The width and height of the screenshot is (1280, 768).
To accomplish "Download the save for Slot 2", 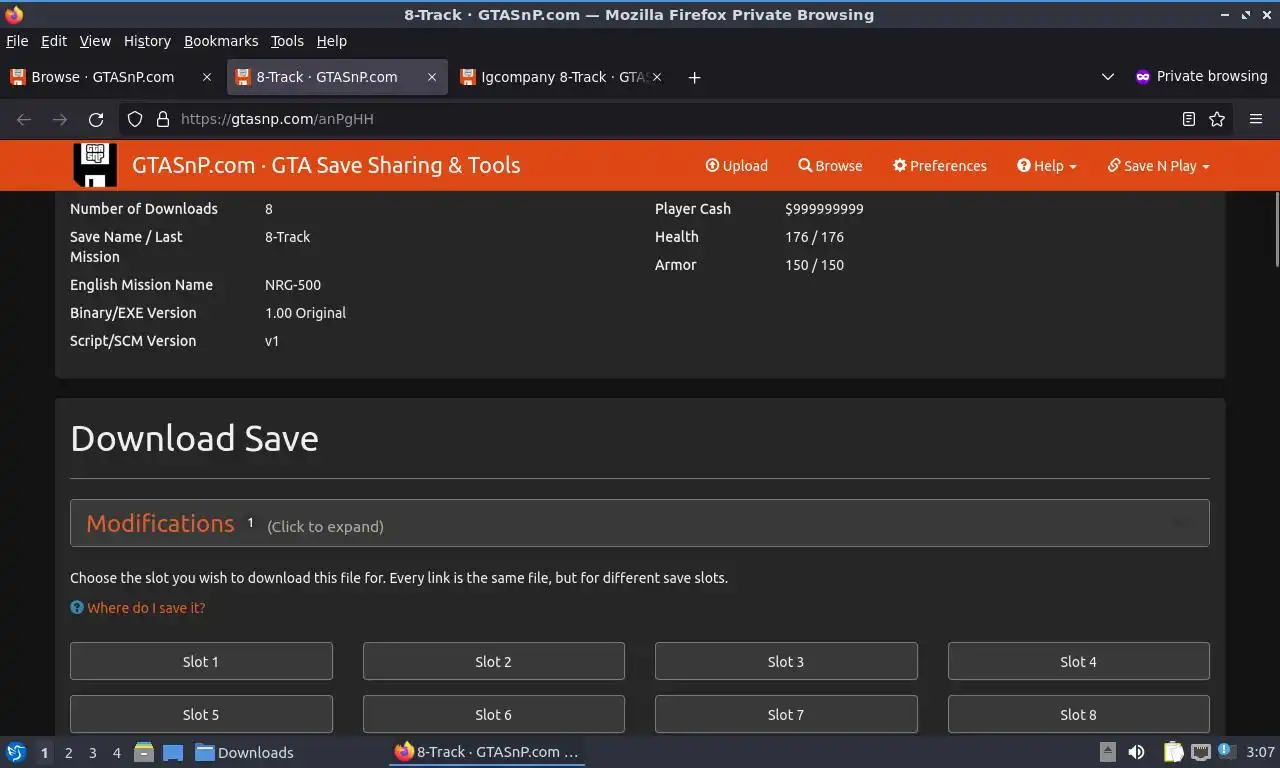I will tap(494, 662).
